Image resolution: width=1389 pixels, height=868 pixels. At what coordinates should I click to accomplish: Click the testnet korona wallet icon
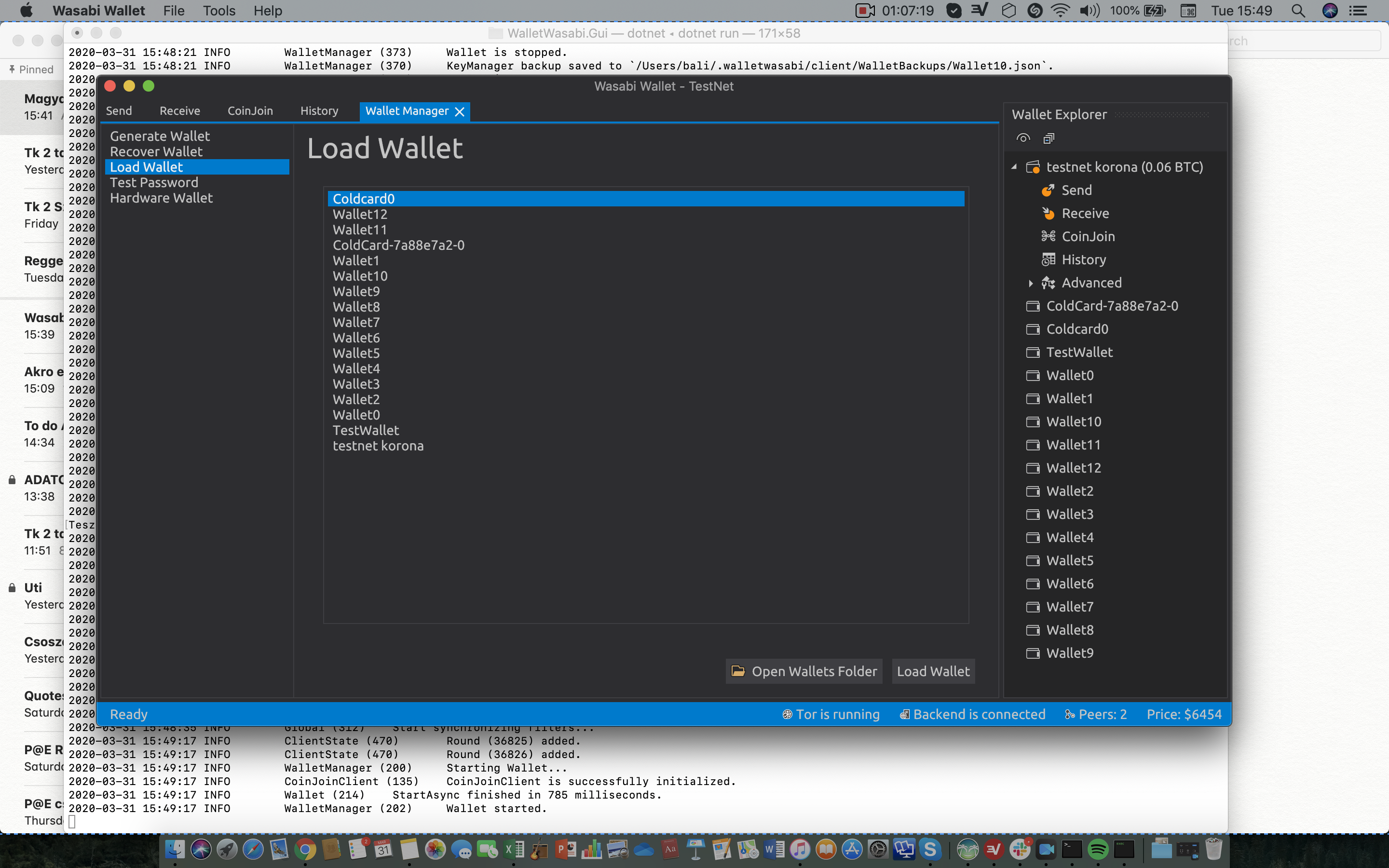pos(1034,166)
